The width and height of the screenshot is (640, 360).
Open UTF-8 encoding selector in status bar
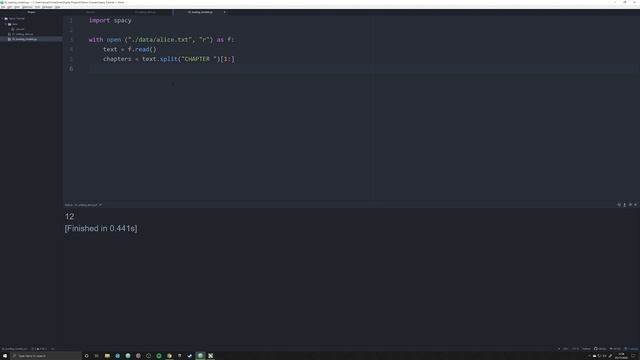(575, 349)
